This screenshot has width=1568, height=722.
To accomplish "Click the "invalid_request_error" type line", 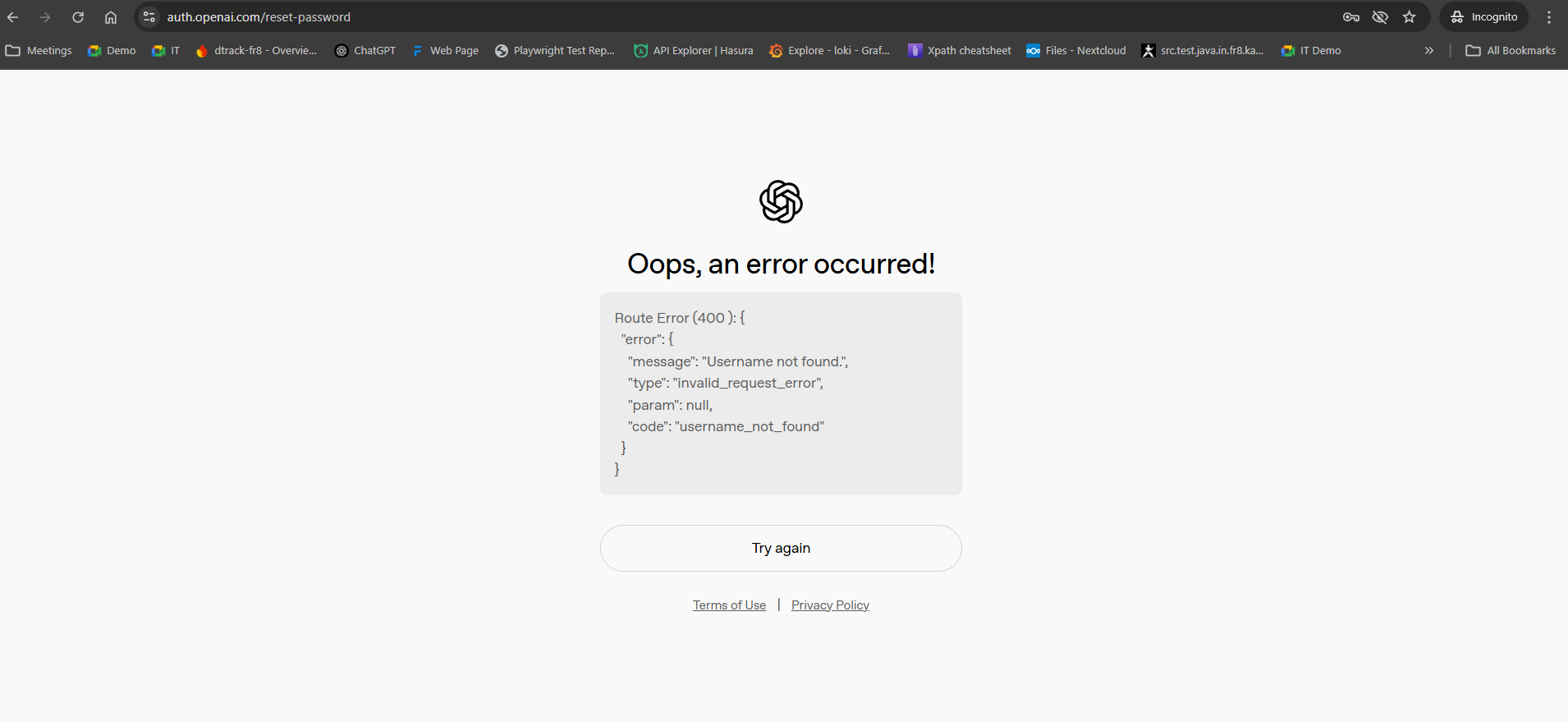I will pos(726,383).
